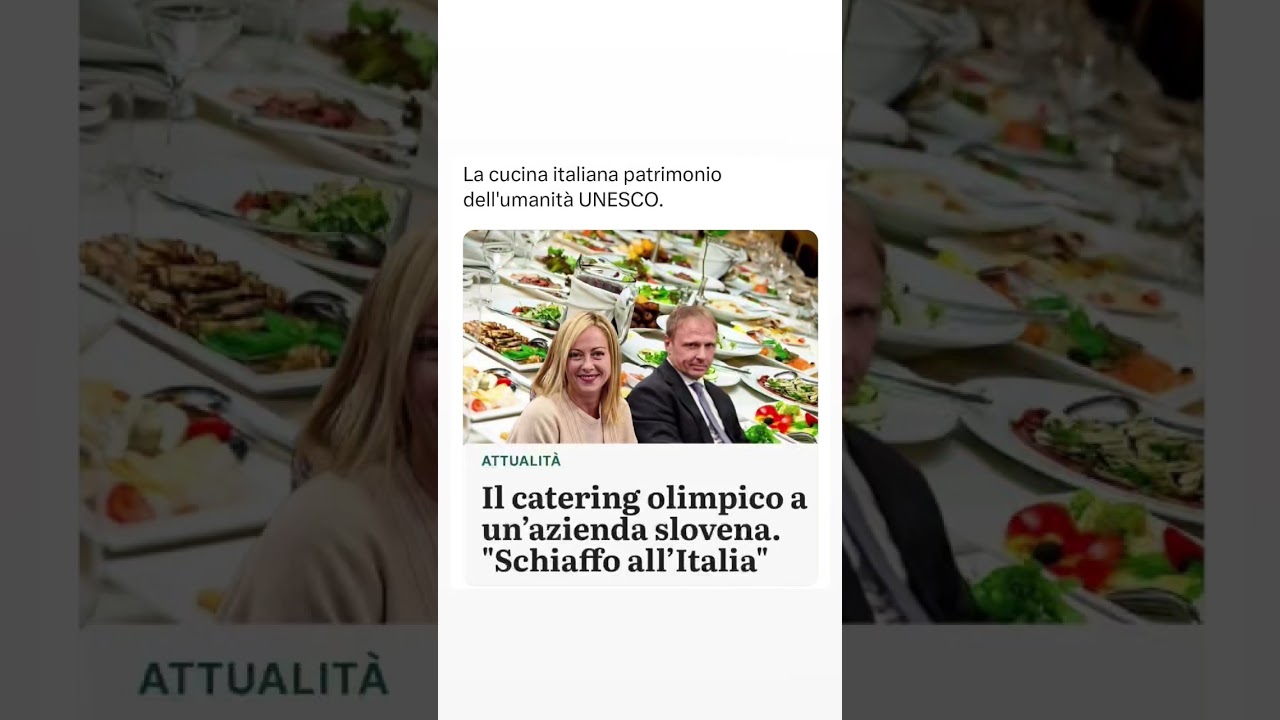The width and height of the screenshot is (1280, 720).
Task: Click the man in the dark suit
Action: pos(686,378)
